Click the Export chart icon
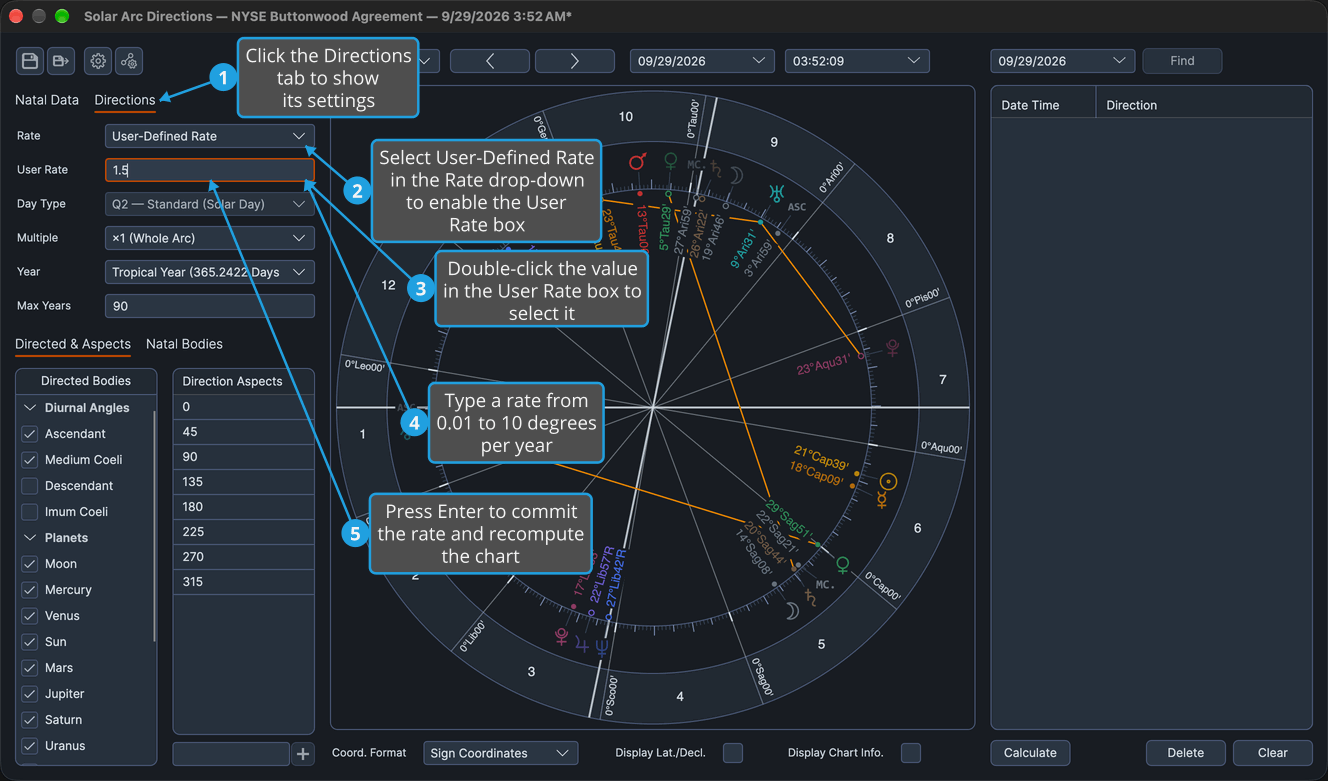Screen dimensions: 1328x781 61,61
